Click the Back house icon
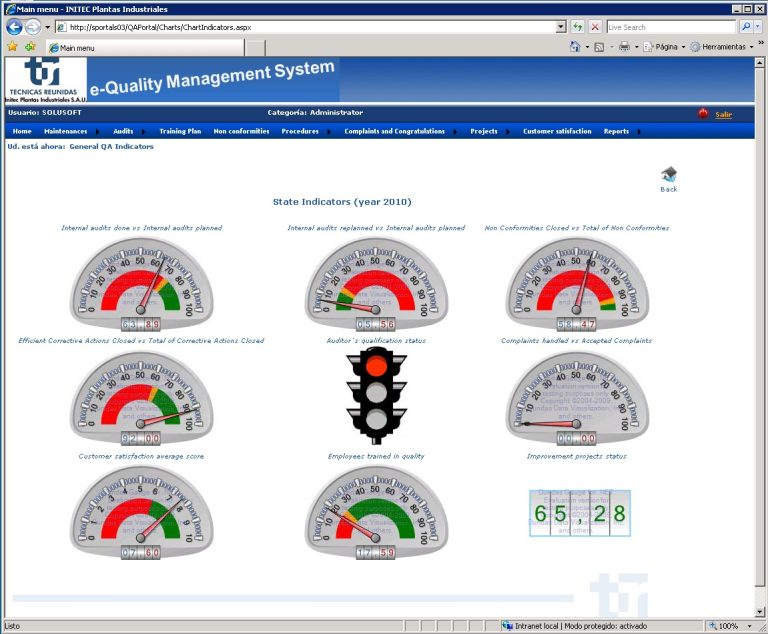Screen dimensions: 768x634 [669, 175]
